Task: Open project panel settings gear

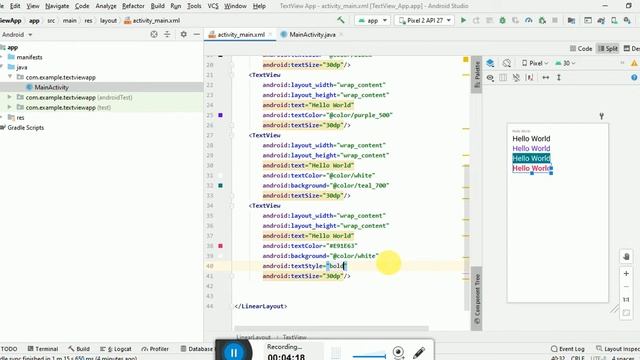Action: (184, 34)
